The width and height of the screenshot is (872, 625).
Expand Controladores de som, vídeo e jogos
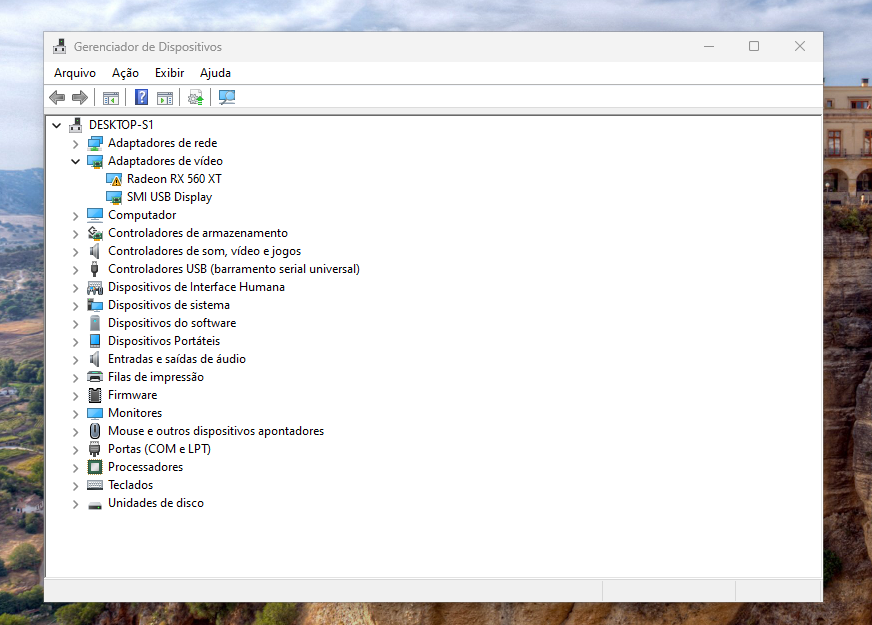tap(76, 252)
